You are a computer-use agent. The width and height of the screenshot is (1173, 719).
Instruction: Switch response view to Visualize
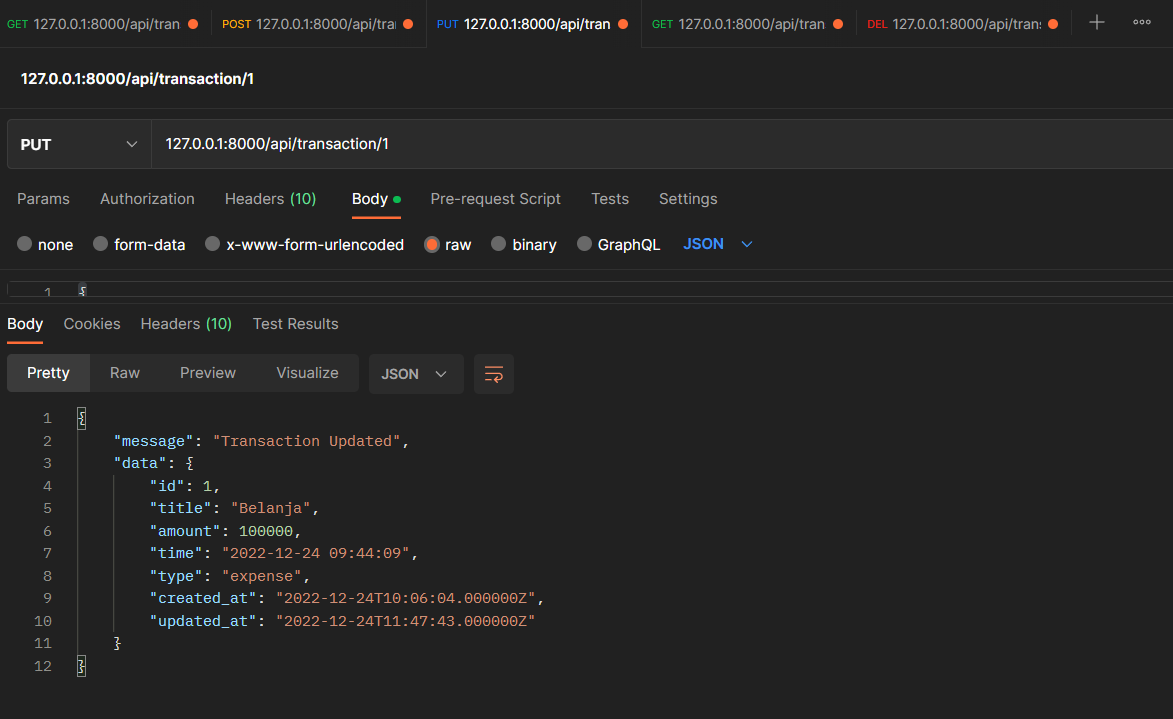307,373
